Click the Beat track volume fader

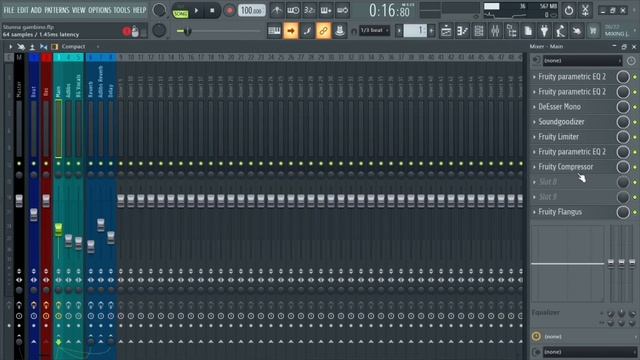(34, 214)
